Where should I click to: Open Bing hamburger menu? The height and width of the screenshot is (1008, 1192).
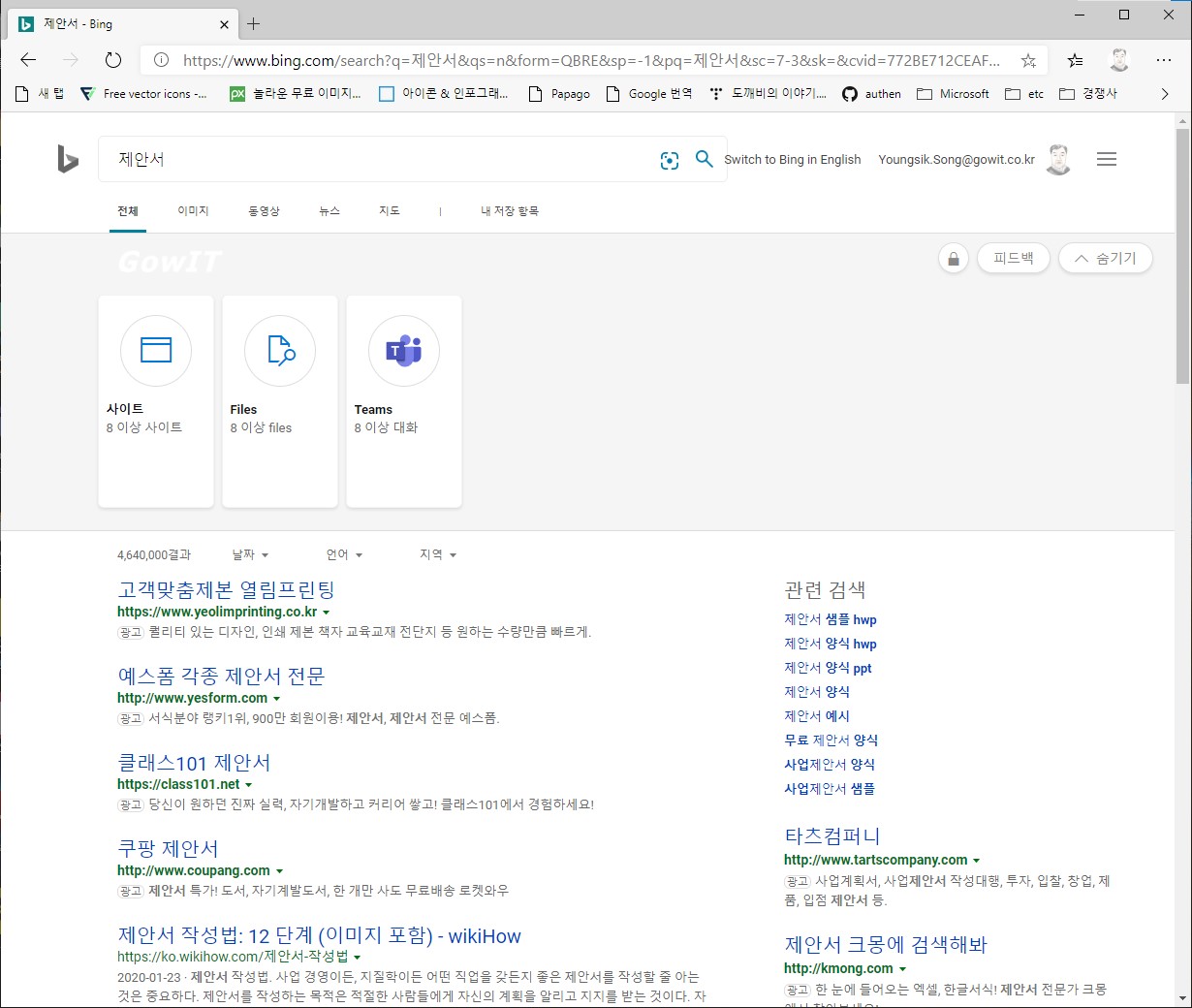coord(1107,159)
